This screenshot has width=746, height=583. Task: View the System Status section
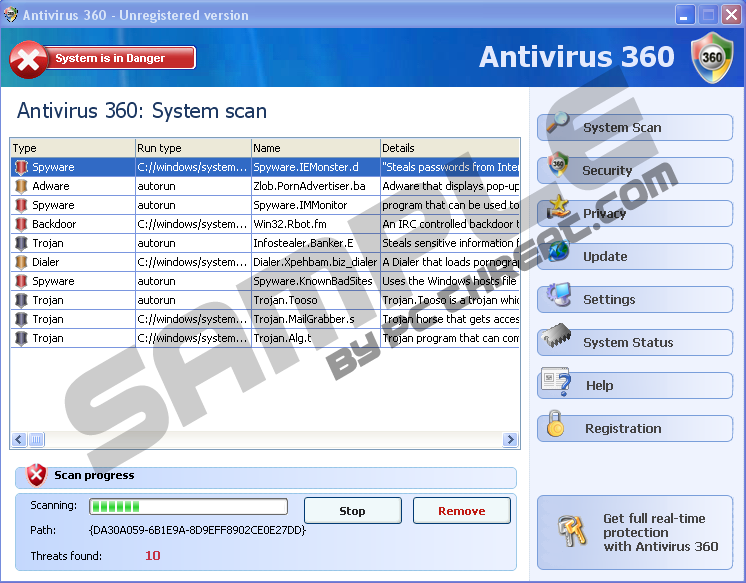coord(635,343)
